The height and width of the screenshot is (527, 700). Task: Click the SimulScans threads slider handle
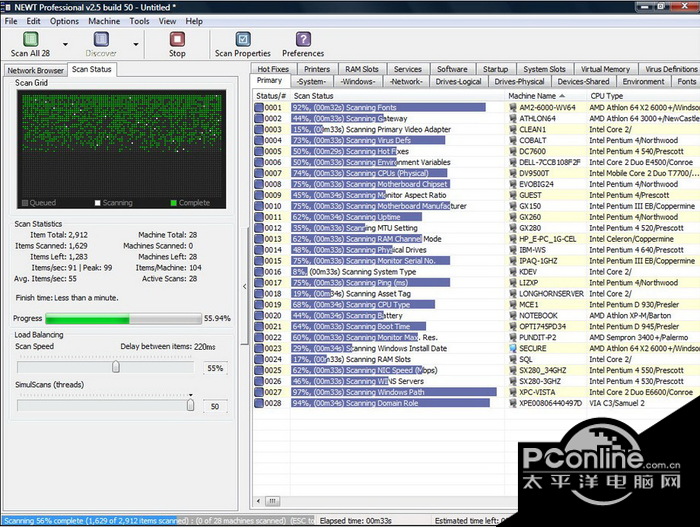[x=190, y=406]
